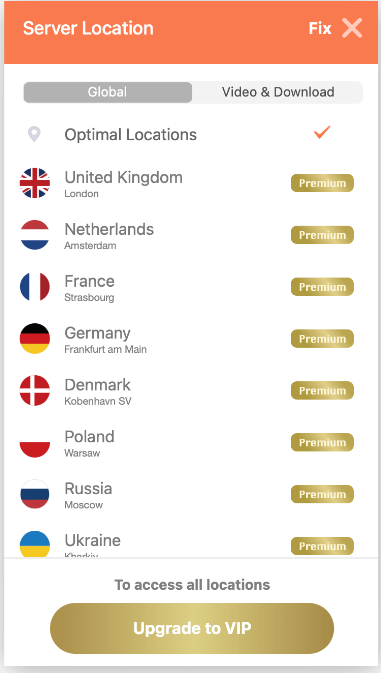Pick the Russia flag icon
The width and height of the screenshot is (381, 673).
click(x=35, y=494)
